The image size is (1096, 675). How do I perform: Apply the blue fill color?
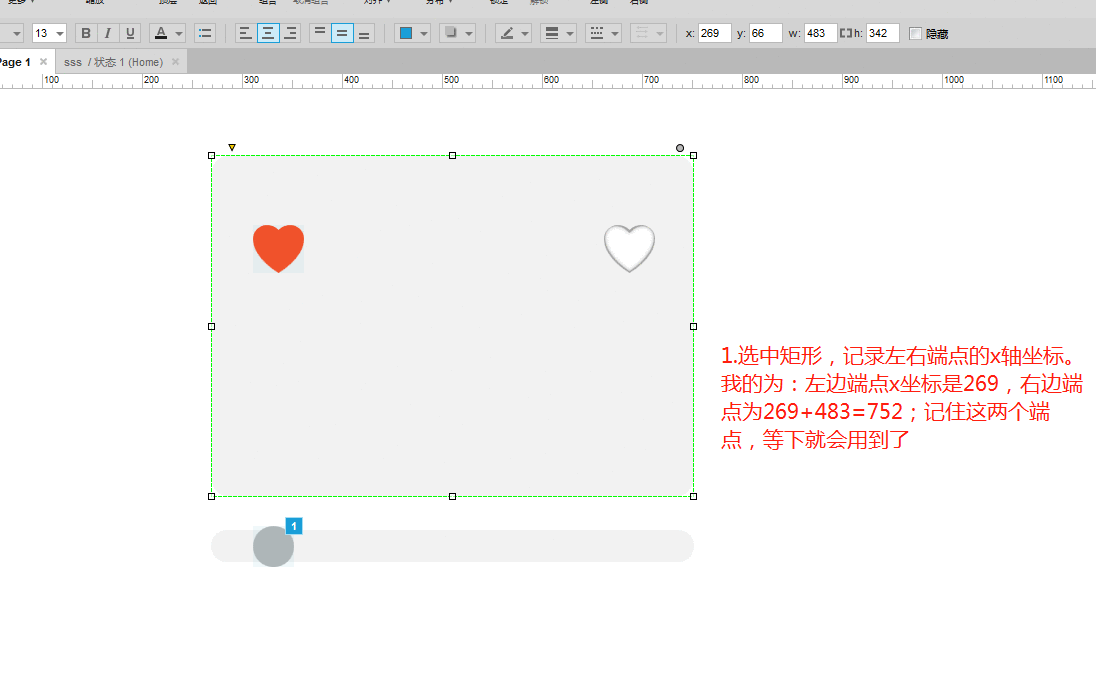click(405, 33)
